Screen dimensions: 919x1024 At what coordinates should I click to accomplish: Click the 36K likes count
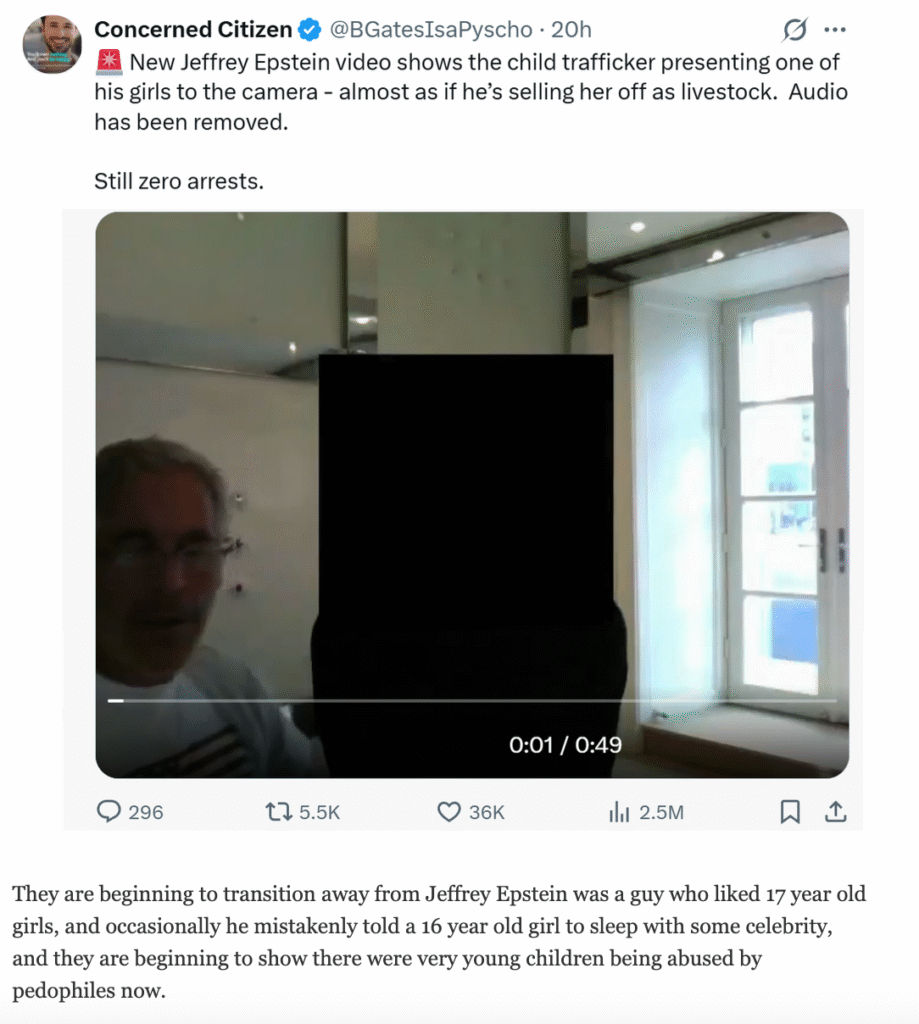(487, 812)
